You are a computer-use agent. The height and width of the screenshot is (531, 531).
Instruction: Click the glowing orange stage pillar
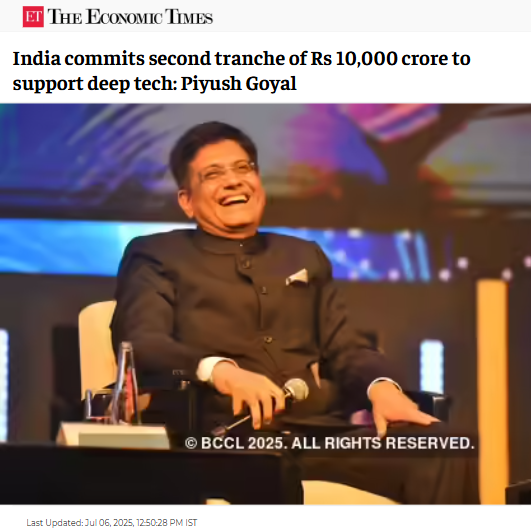[492, 389]
